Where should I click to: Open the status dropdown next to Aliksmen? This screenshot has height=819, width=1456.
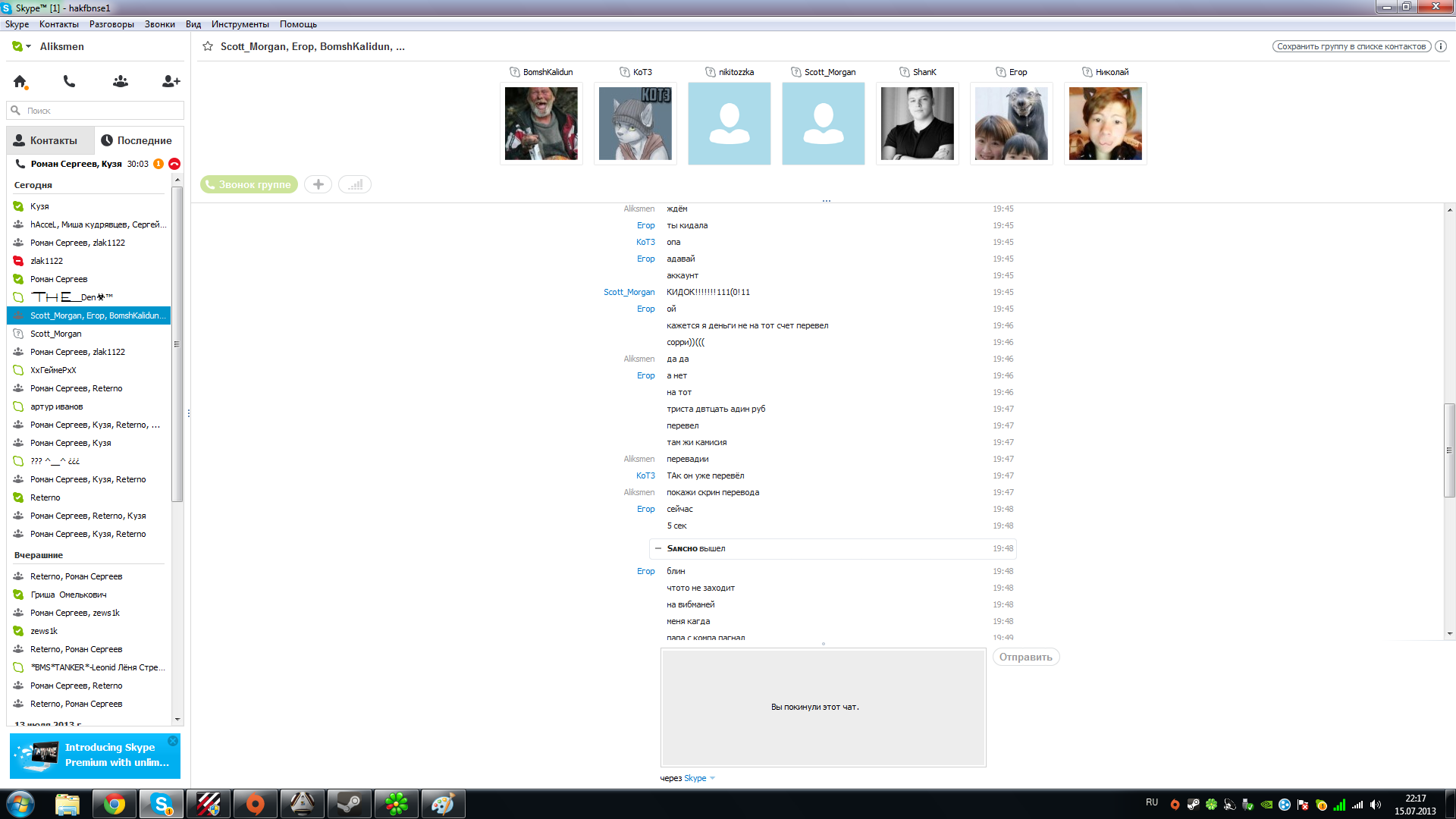(28, 46)
